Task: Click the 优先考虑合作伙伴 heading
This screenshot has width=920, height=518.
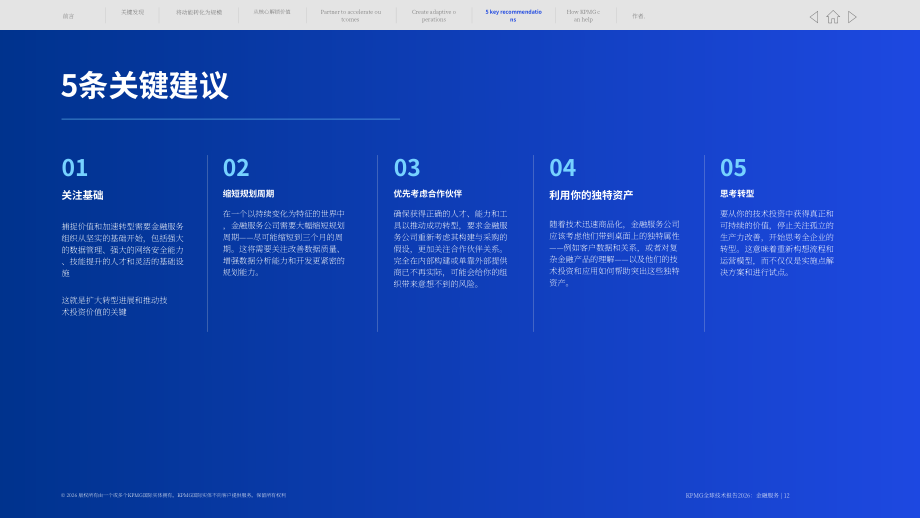Action: [428, 194]
